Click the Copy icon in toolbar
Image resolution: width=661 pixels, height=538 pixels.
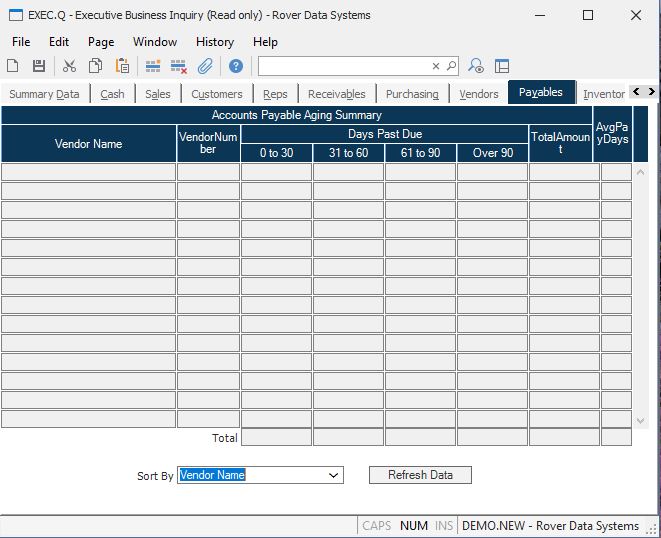(x=95, y=66)
